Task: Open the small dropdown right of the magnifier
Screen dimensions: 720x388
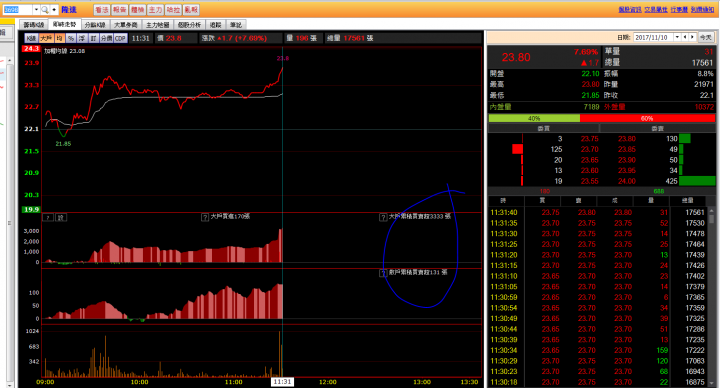Action: (x=54, y=10)
